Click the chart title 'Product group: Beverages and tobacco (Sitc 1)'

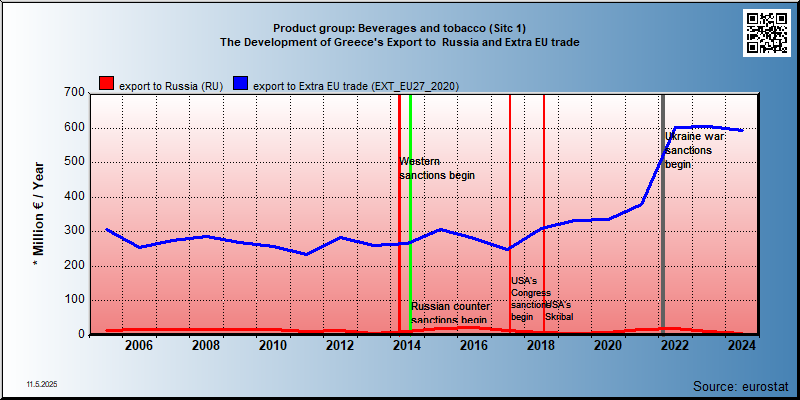click(x=399, y=28)
